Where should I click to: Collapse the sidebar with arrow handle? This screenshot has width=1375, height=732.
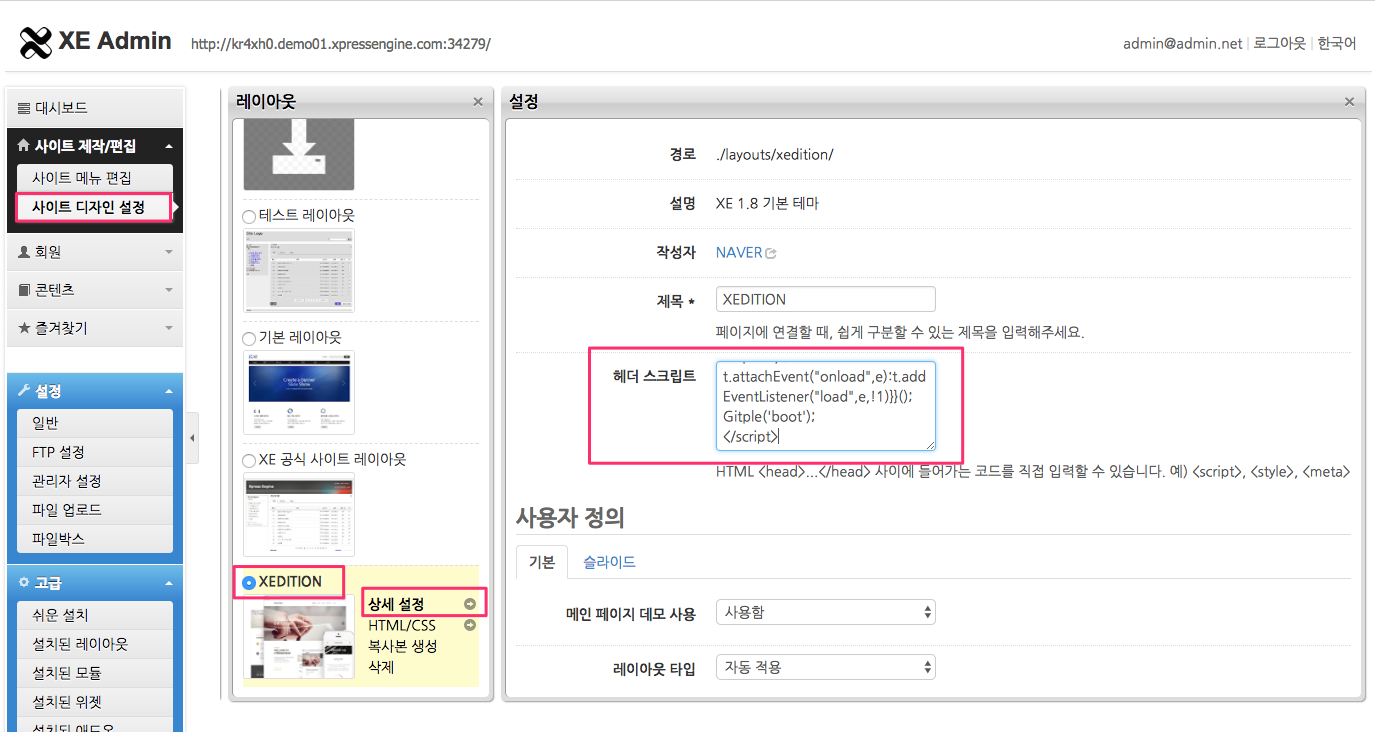tap(192, 438)
